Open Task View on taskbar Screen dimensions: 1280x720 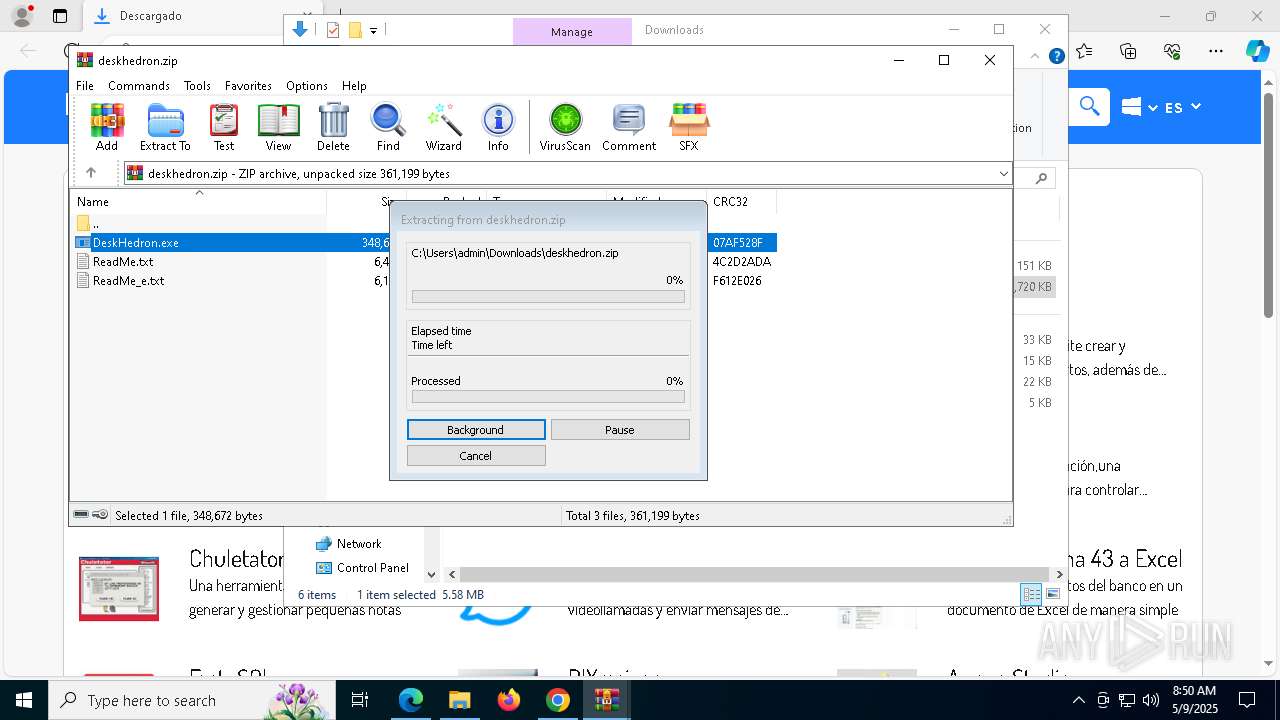(361, 700)
